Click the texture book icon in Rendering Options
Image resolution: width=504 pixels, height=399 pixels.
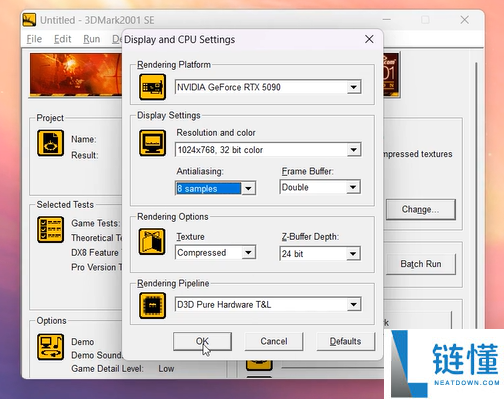coord(152,242)
